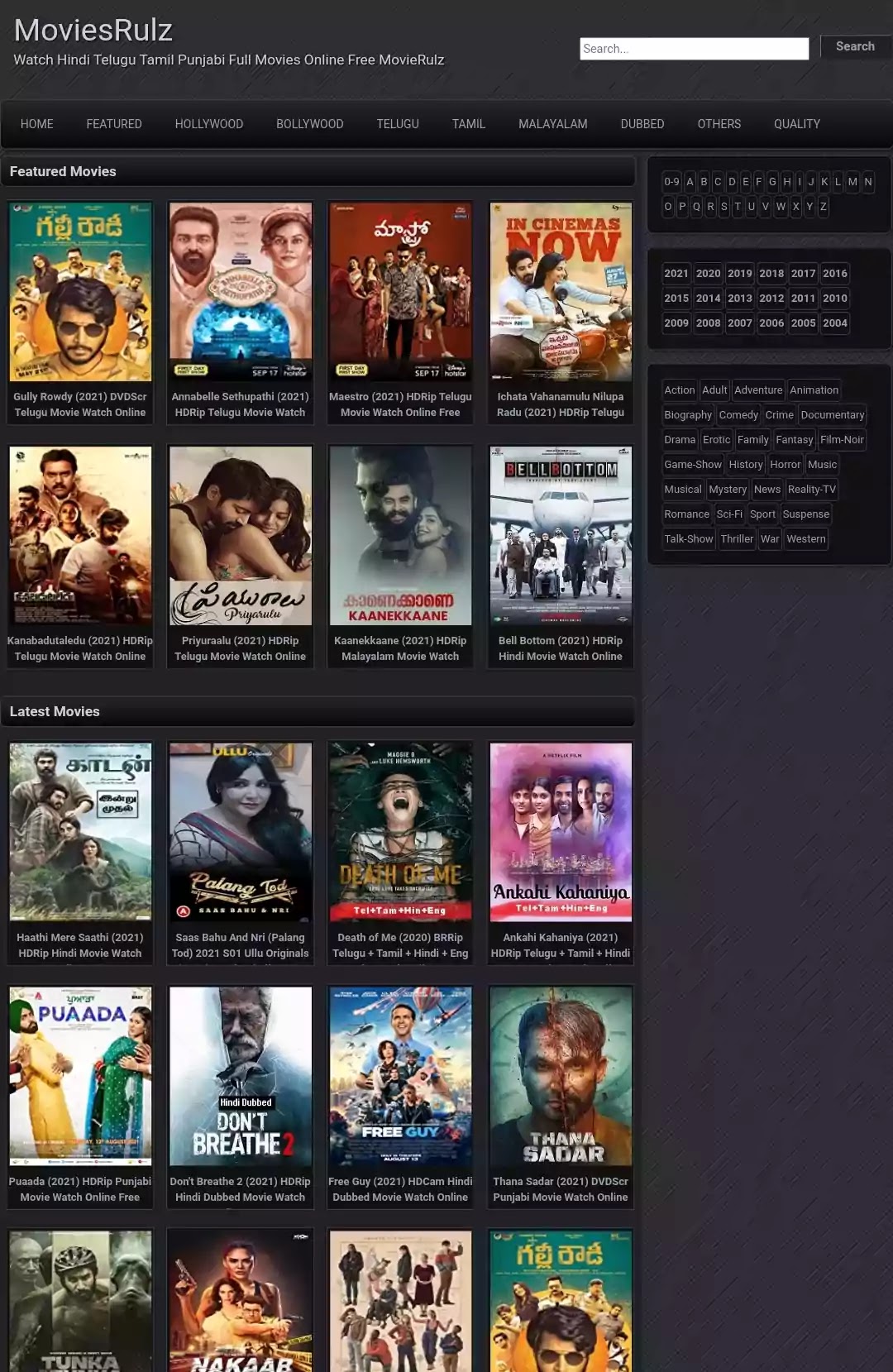Open the Puaada (2021) HDRip Punjabi title link
893x1372 pixels.
click(x=80, y=1189)
